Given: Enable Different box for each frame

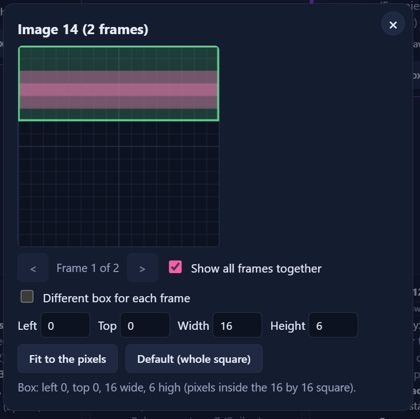Looking at the screenshot, I should click(x=27, y=296).
